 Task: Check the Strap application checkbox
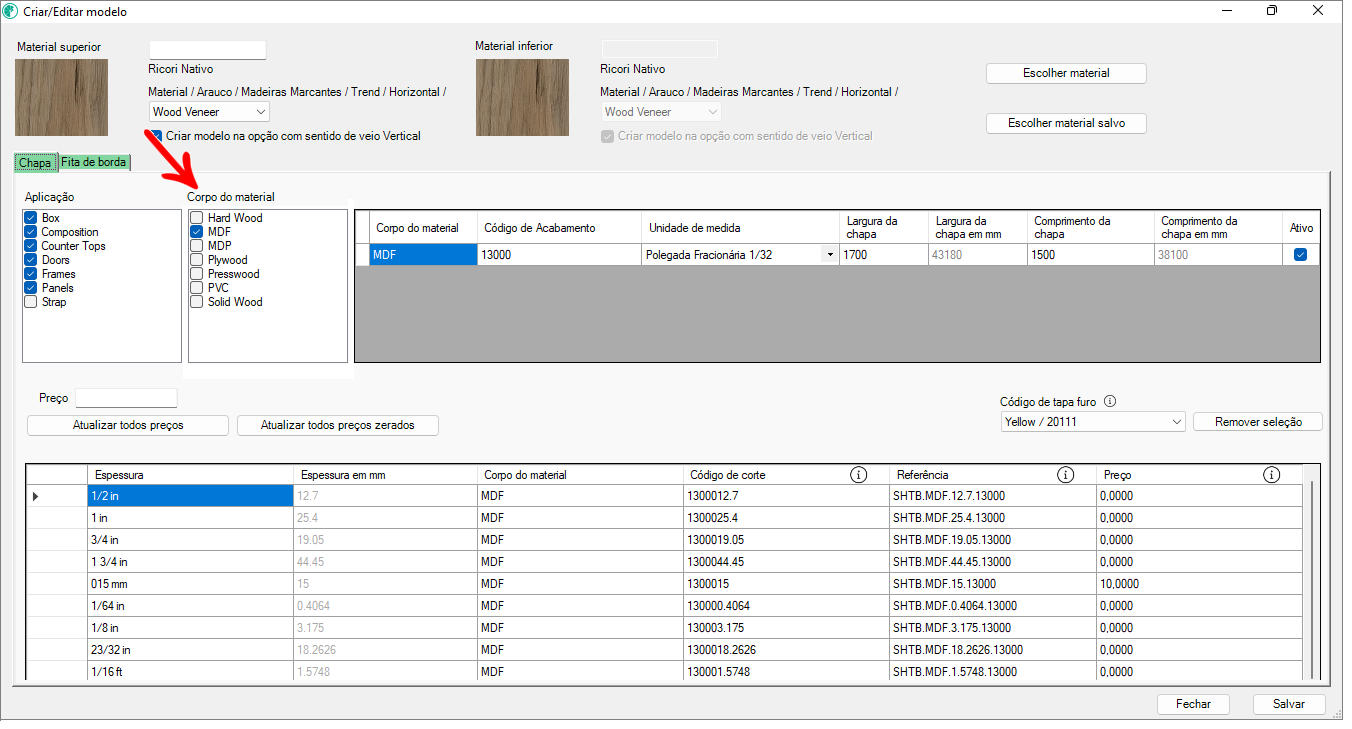point(31,302)
